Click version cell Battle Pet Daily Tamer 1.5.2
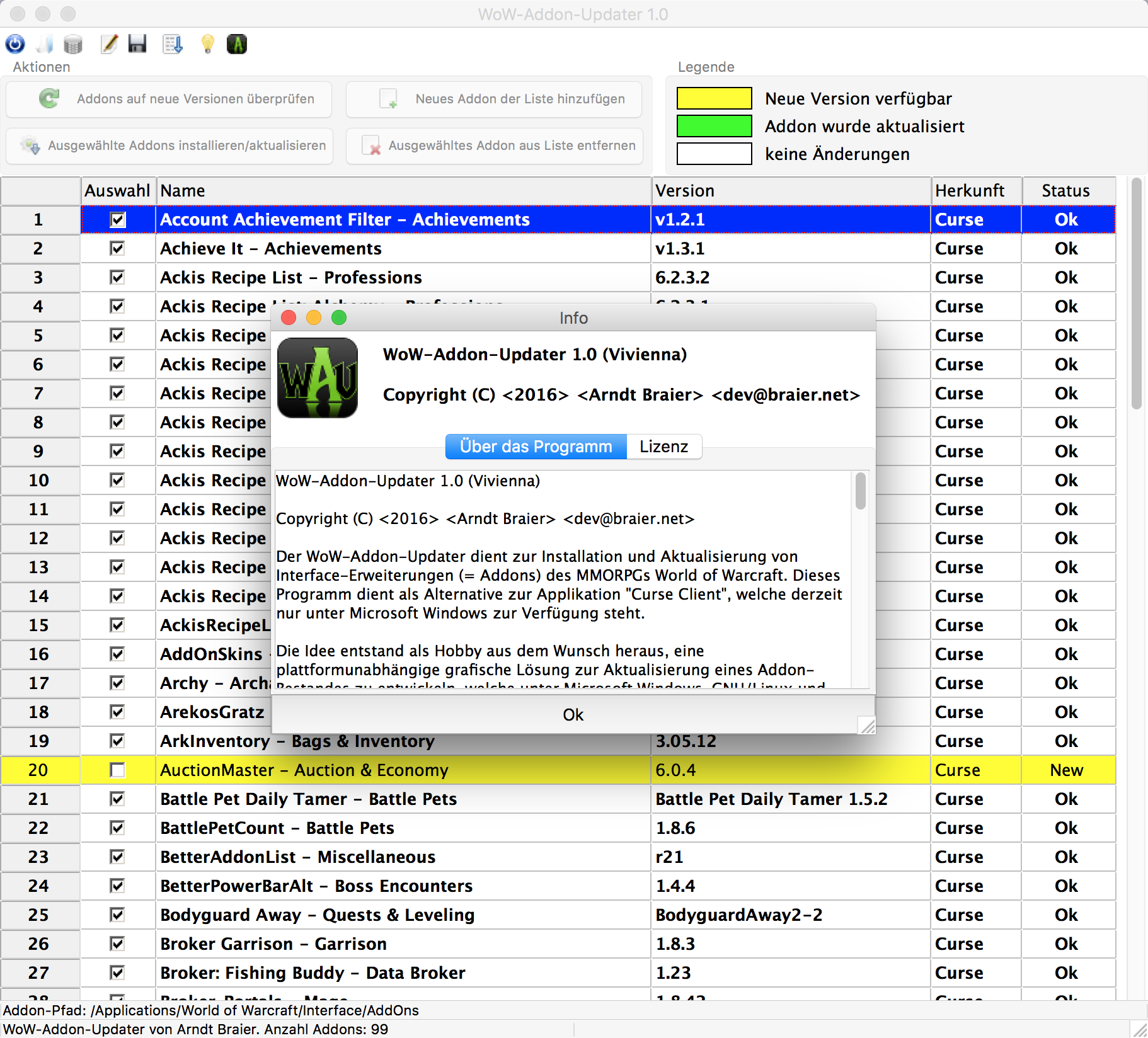Image resolution: width=1148 pixels, height=1038 pixels. tap(791, 799)
